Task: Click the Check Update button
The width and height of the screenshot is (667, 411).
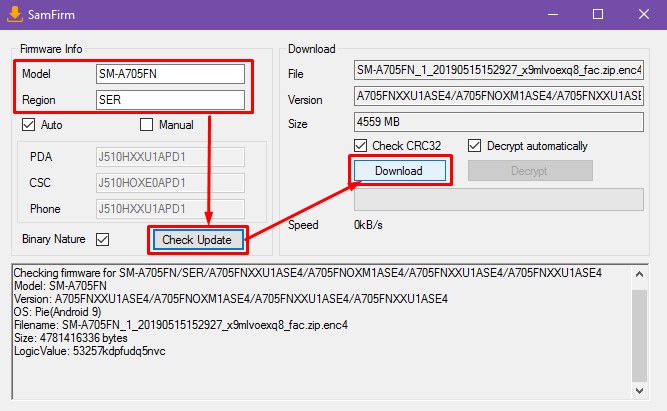Action: click(197, 240)
